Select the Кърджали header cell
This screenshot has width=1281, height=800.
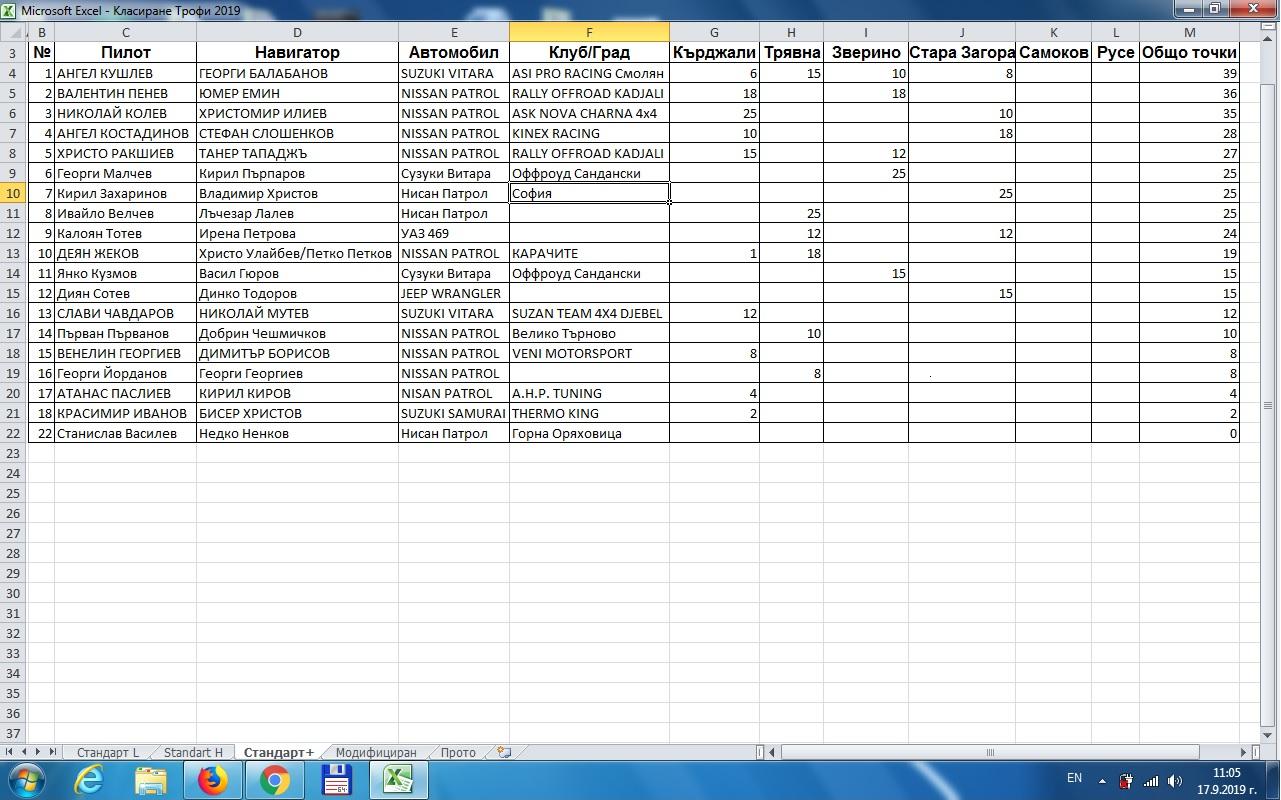tap(714, 52)
